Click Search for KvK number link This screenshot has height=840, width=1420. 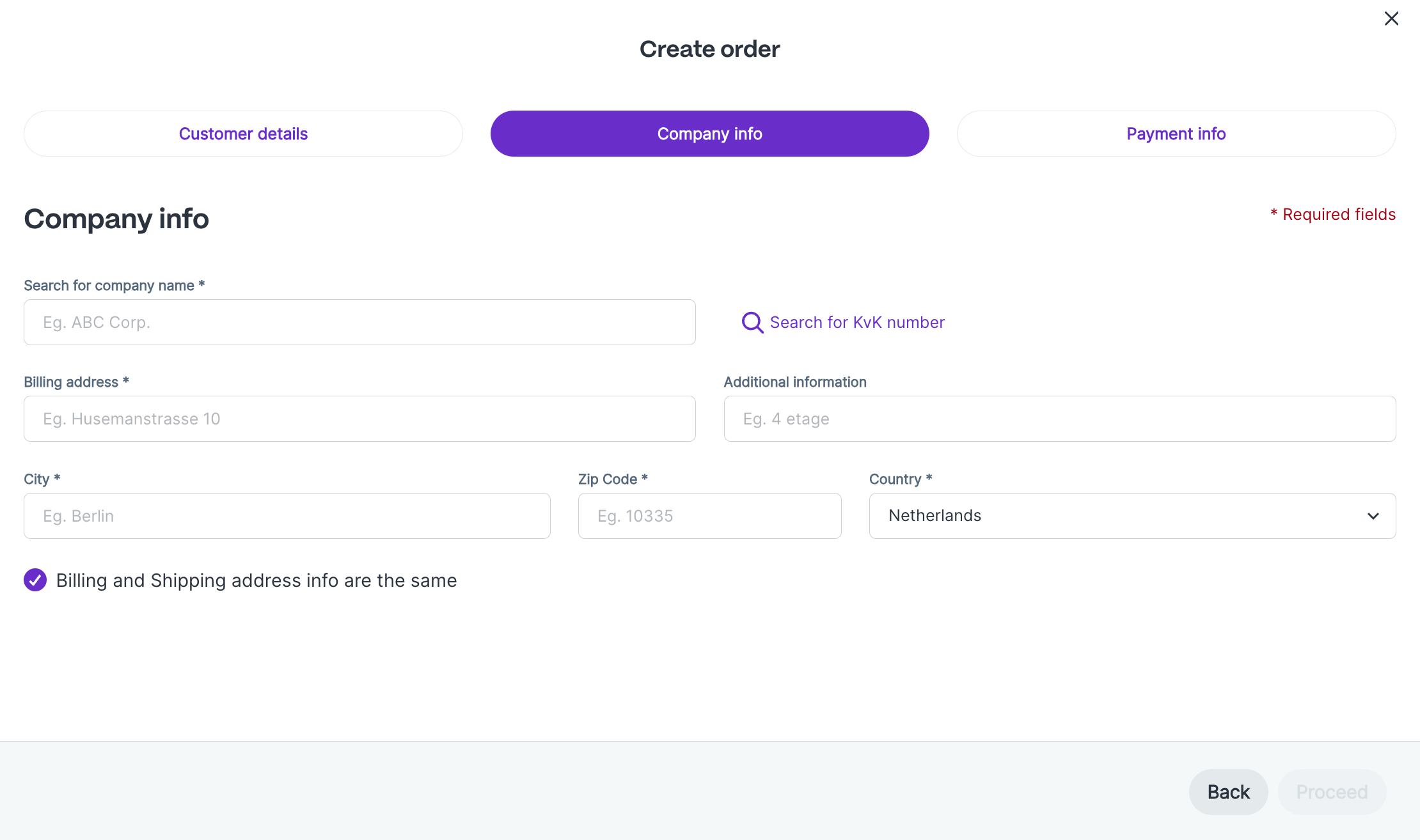(856, 322)
